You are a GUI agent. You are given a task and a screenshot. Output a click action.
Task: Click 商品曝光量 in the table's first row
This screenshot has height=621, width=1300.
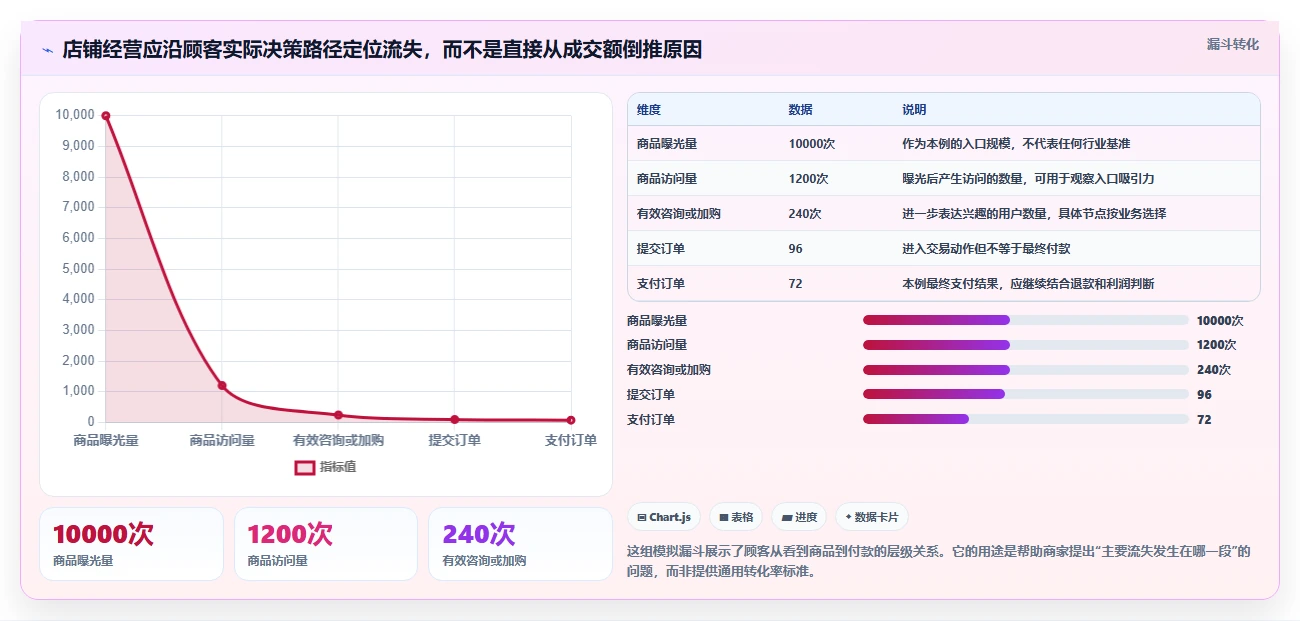click(667, 144)
